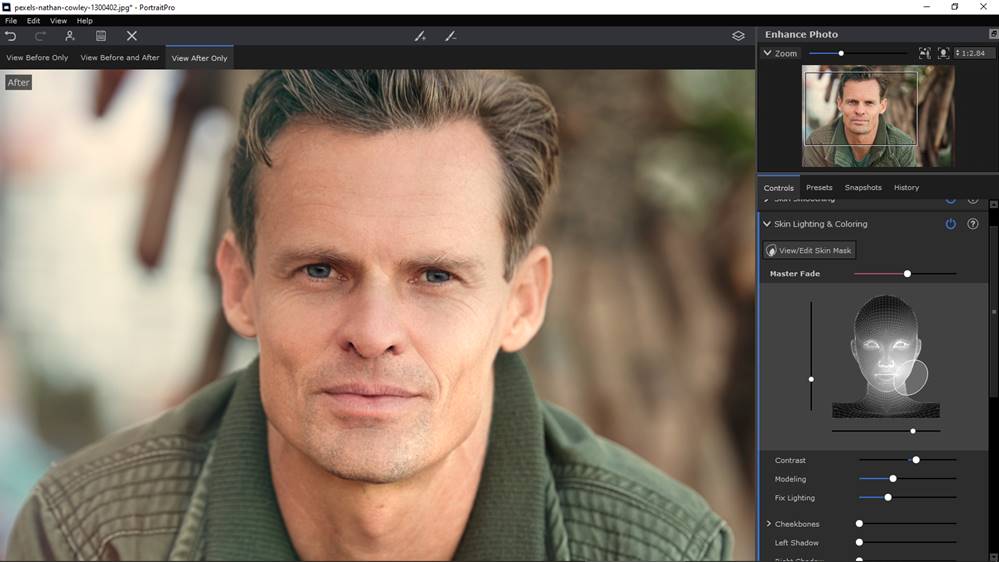
Task: Open the History tab
Action: point(906,187)
